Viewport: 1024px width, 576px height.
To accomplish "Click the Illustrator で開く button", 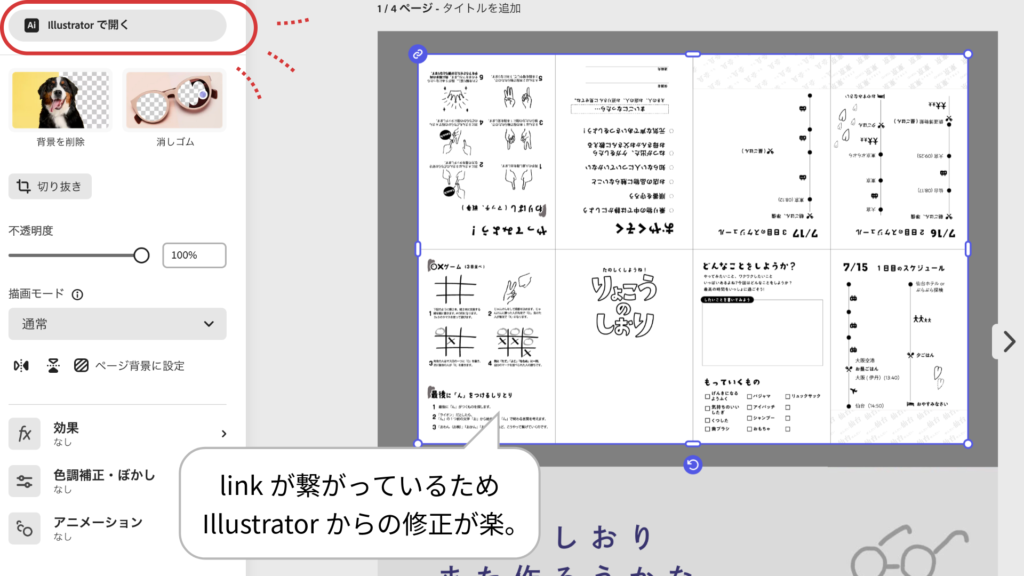I will [117, 26].
